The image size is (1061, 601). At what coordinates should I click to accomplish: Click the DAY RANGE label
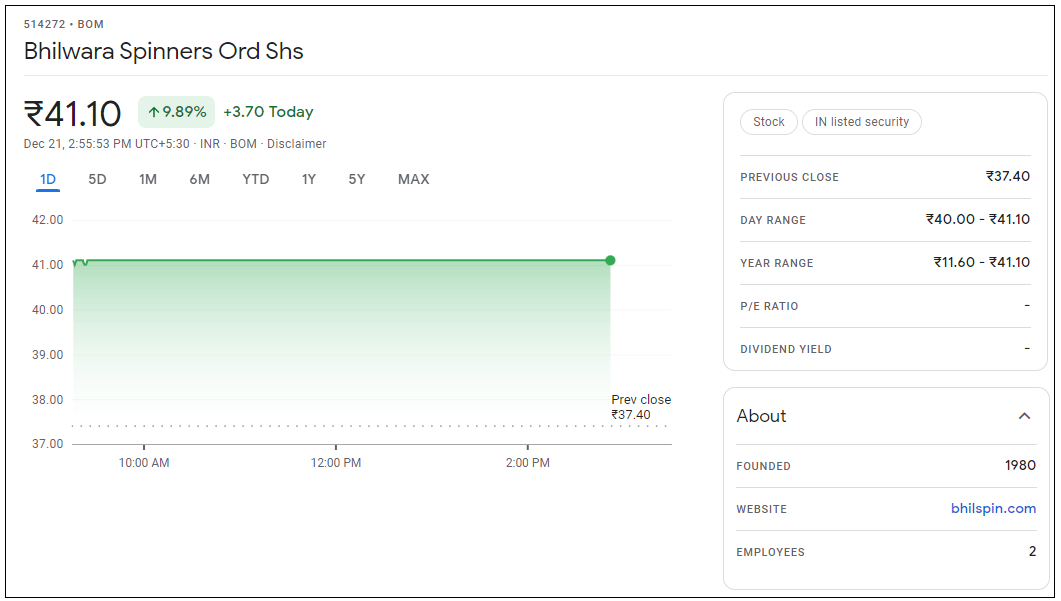tap(773, 220)
